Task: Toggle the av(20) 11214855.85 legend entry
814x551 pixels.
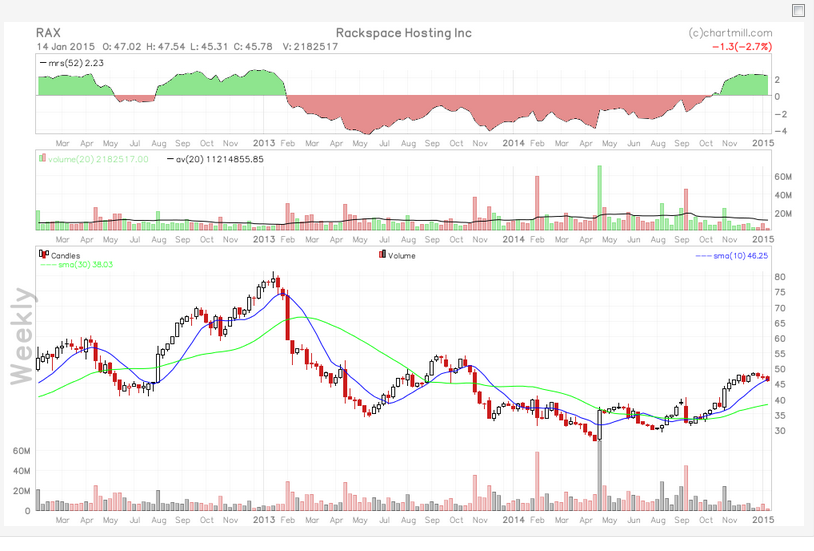Action: click(x=215, y=159)
